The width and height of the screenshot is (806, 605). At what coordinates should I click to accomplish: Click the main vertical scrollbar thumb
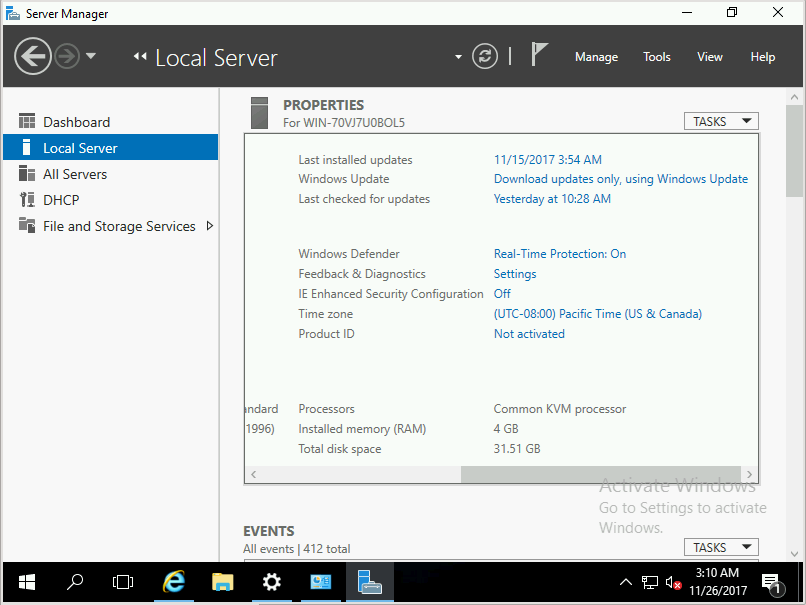tap(794, 151)
